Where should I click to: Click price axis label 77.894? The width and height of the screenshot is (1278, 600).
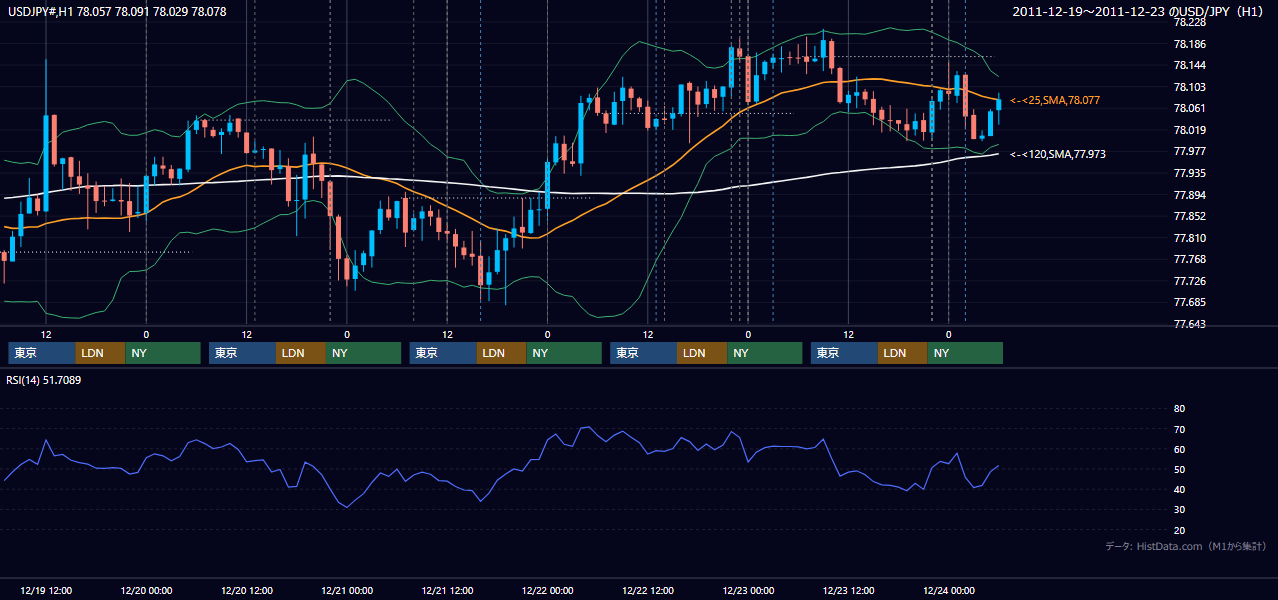coord(1189,195)
